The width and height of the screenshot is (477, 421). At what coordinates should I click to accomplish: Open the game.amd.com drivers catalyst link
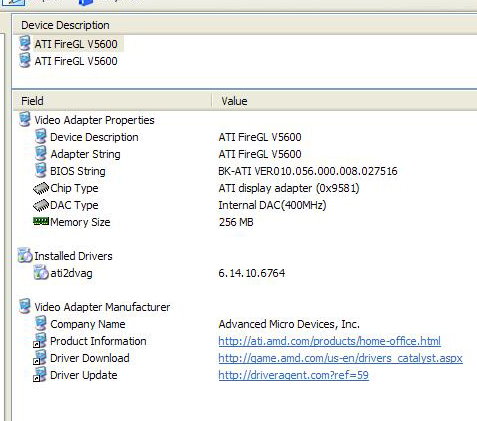pos(340,358)
